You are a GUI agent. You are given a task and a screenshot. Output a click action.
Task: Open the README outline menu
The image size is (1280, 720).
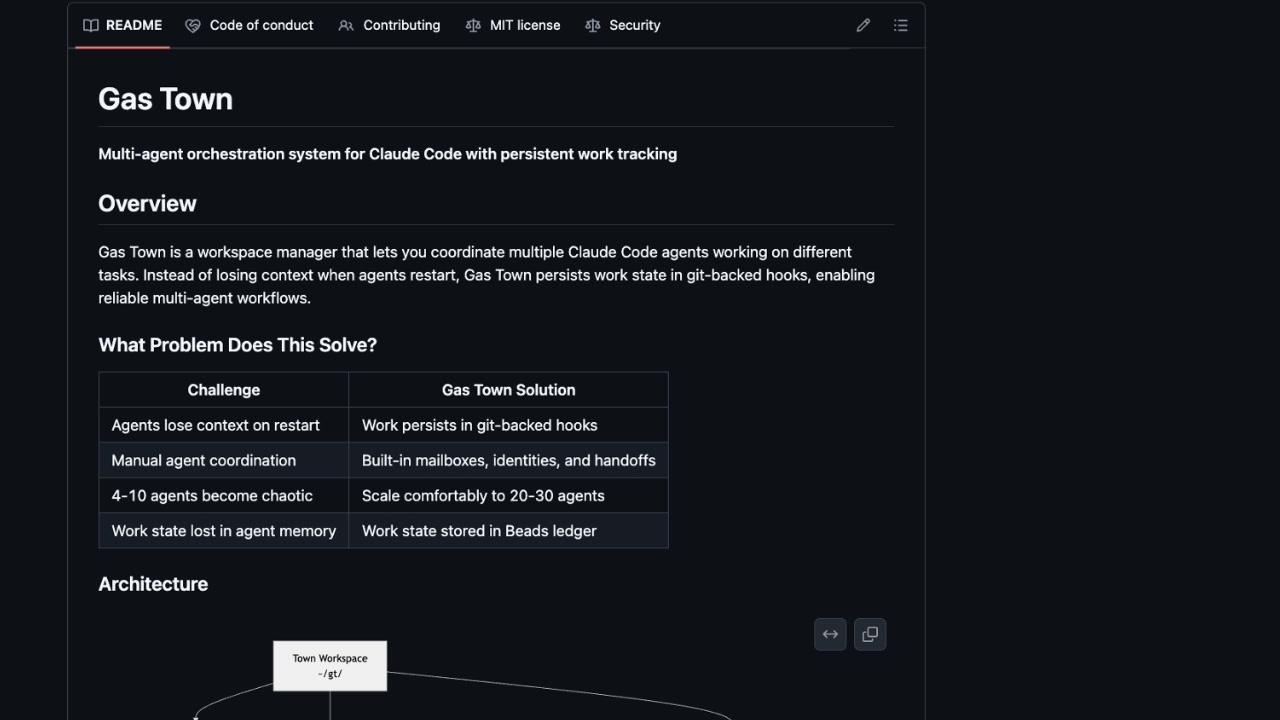[x=900, y=25]
